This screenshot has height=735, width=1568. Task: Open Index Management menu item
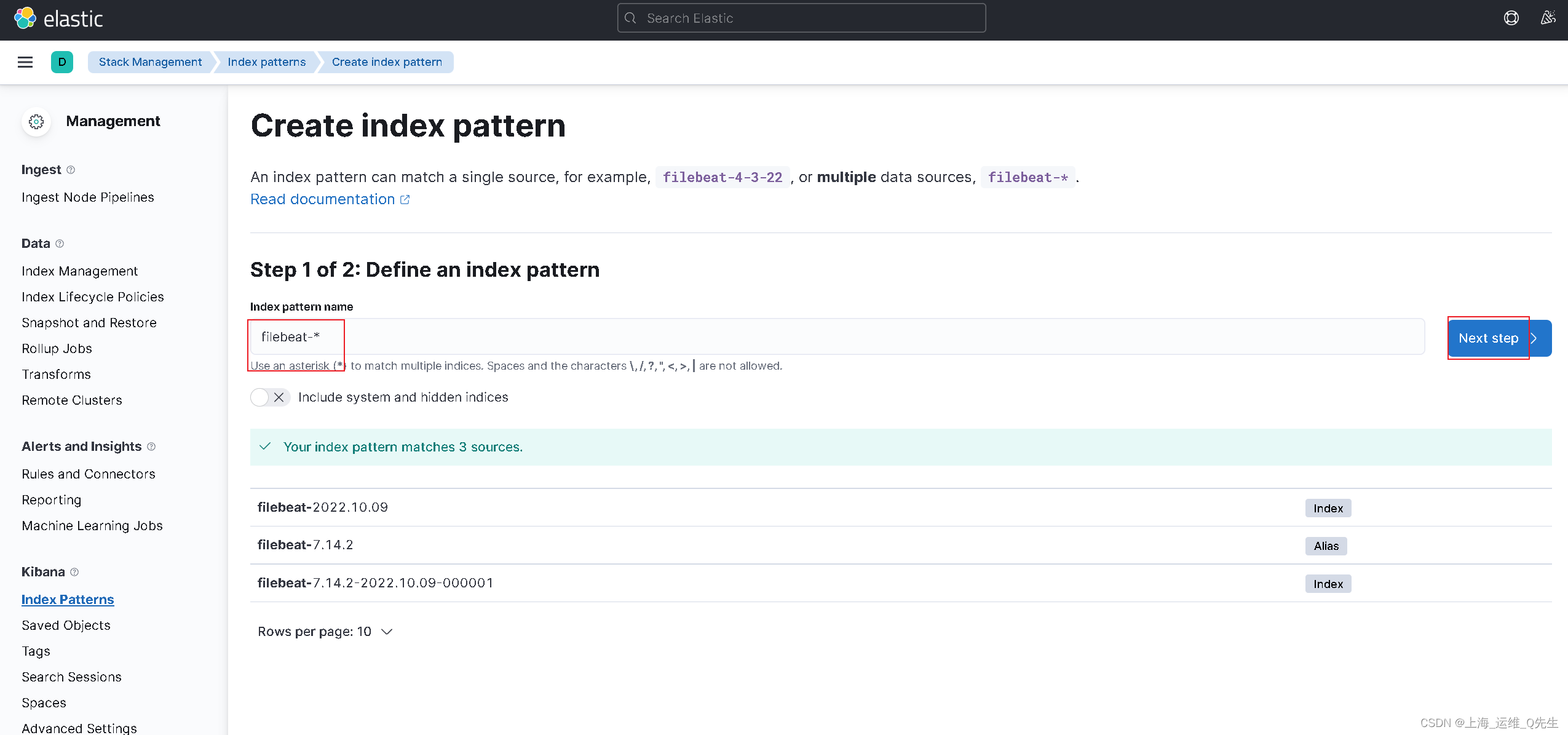tap(79, 270)
